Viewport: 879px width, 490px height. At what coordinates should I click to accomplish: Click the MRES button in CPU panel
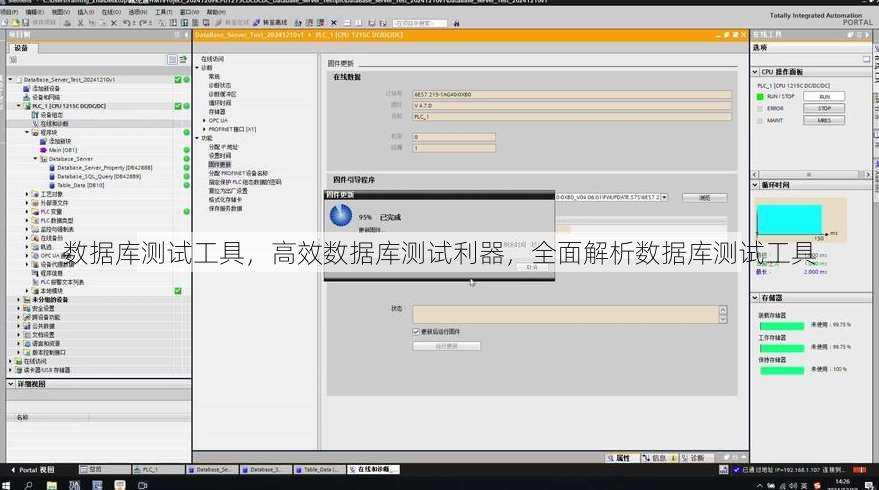click(824, 120)
